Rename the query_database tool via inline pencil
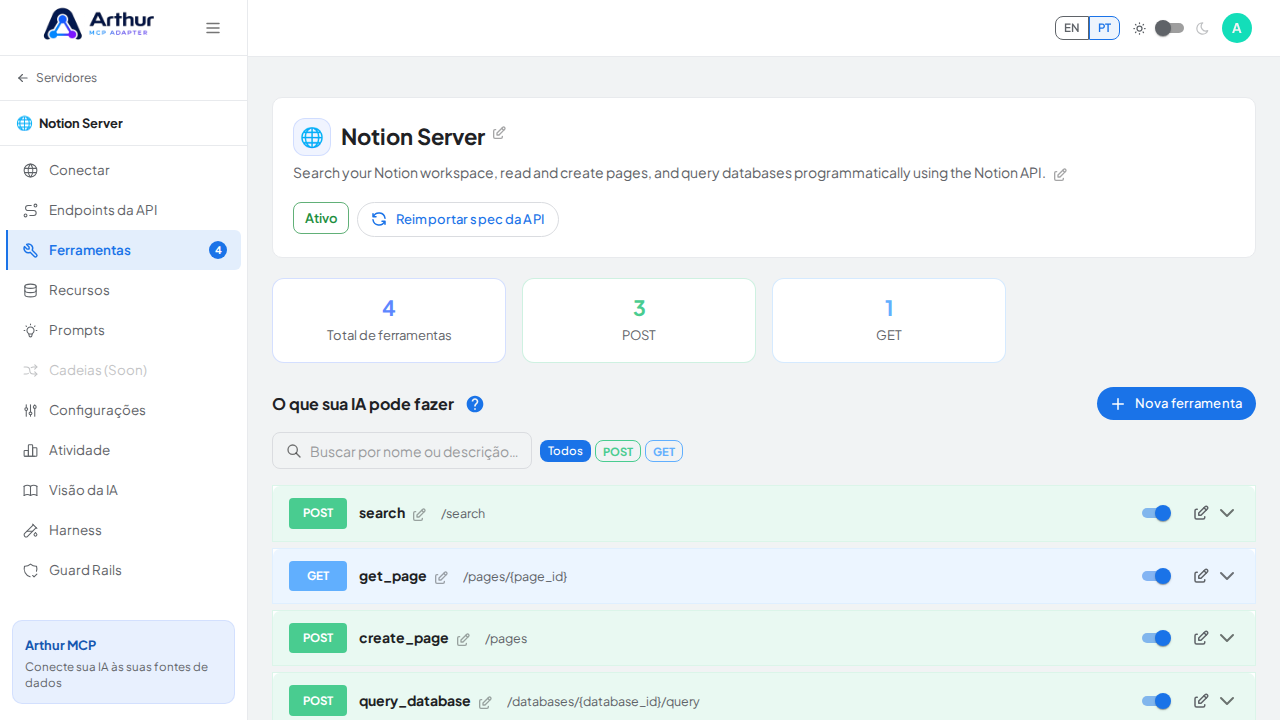This screenshot has height=720, width=1280. point(485,702)
